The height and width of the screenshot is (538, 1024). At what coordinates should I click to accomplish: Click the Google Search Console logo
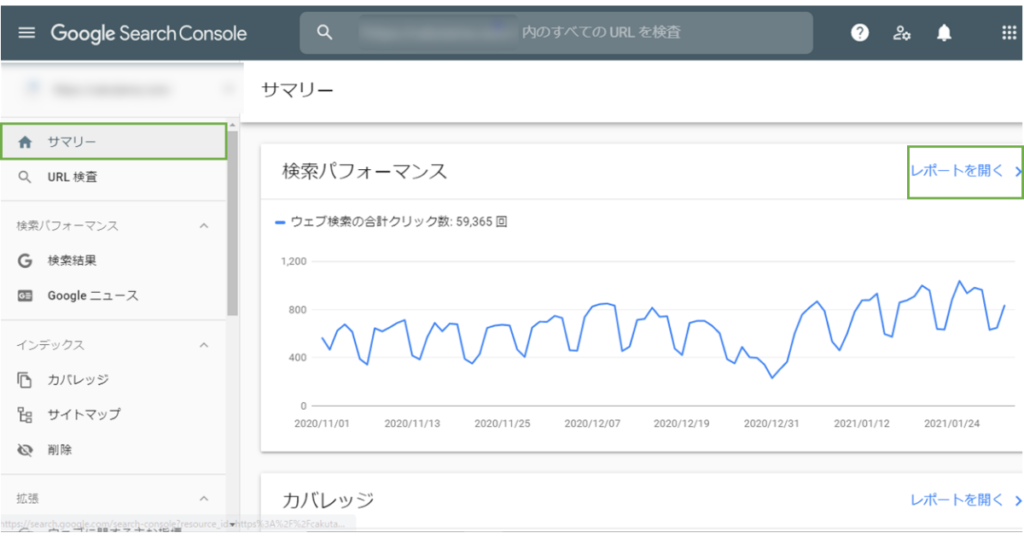click(x=148, y=33)
